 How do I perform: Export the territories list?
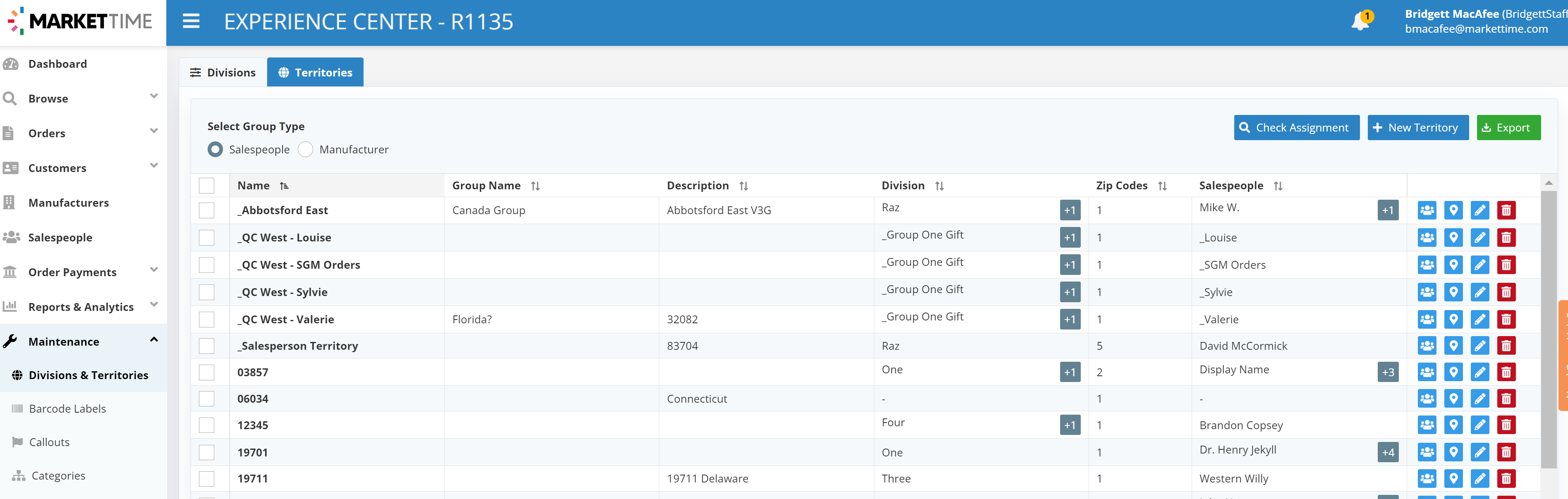pyautogui.click(x=1508, y=128)
